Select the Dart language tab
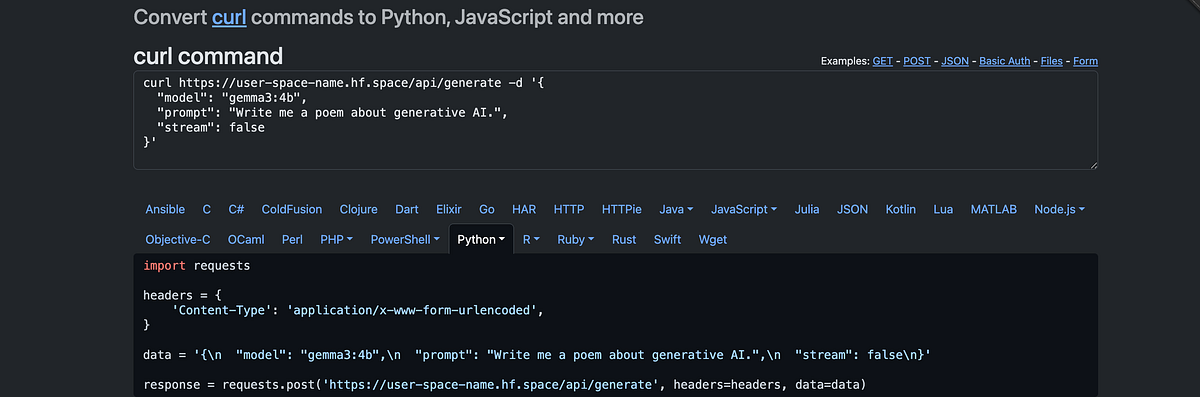This screenshot has height=397, width=1200. (x=407, y=209)
